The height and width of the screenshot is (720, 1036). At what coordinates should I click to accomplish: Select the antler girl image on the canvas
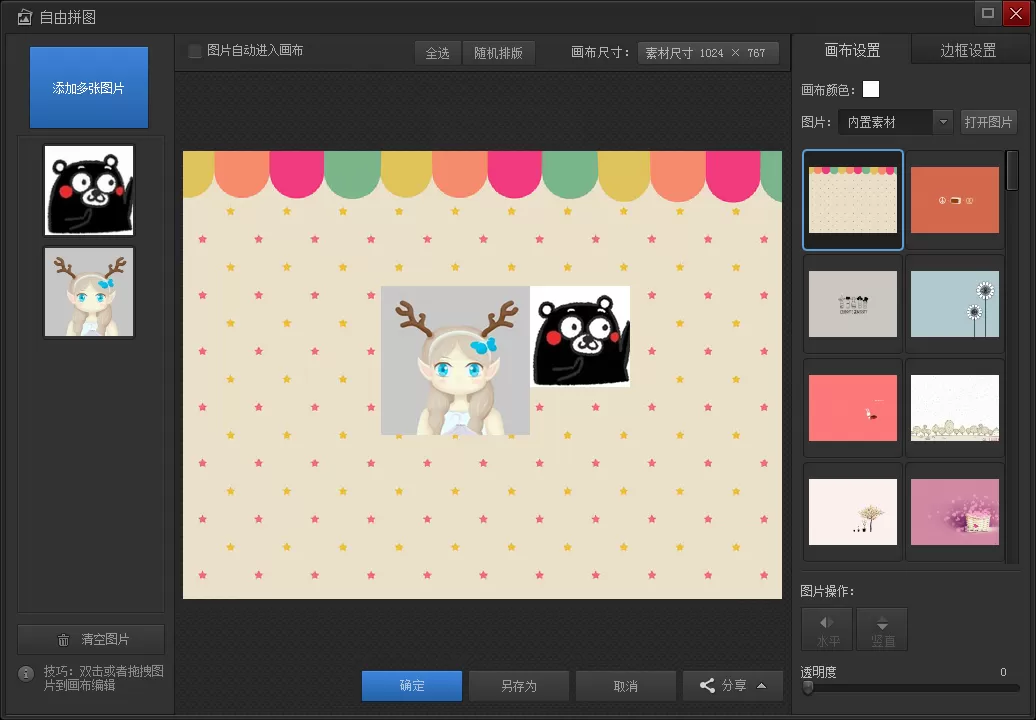pos(455,361)
